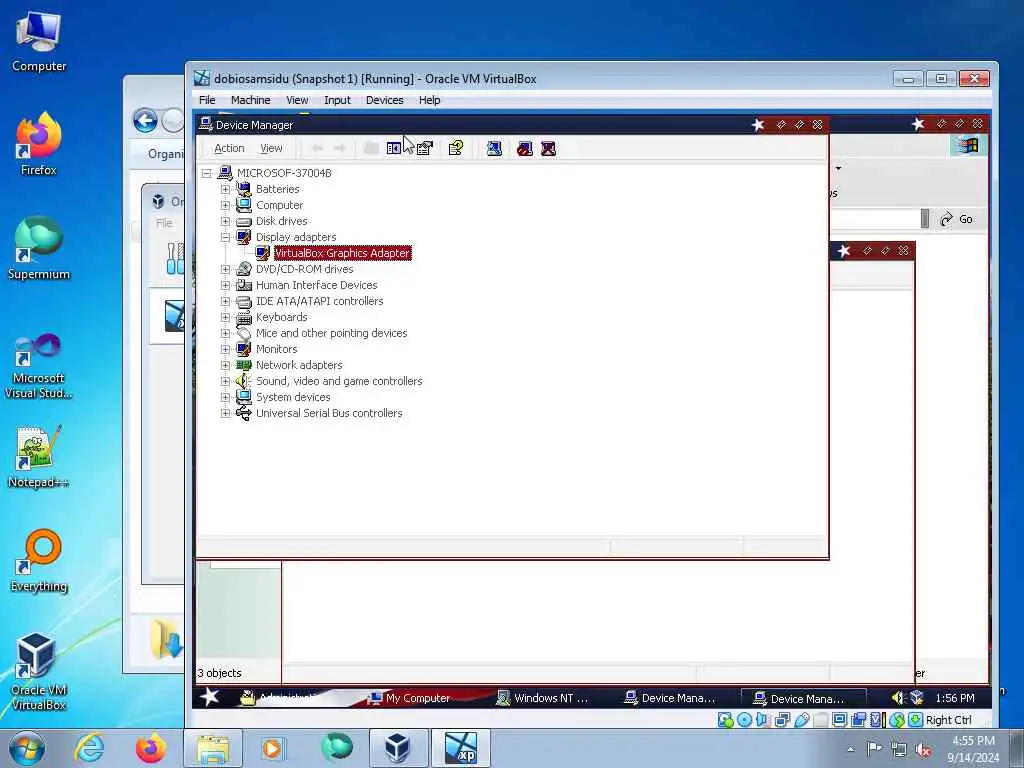Screen dimensions: 1024x768
Task: Click the Disable device toolbar icon
Action: click(525, 148)
